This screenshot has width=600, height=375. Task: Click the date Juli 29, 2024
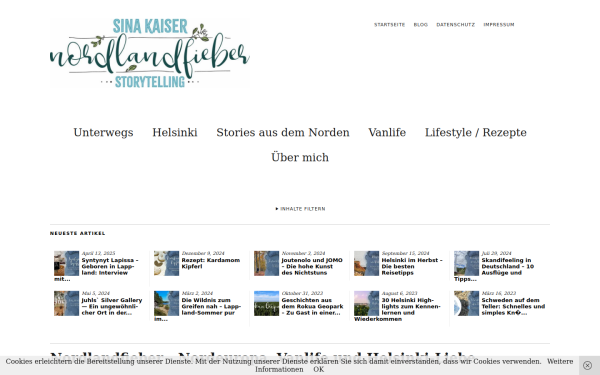coord(496,253)
